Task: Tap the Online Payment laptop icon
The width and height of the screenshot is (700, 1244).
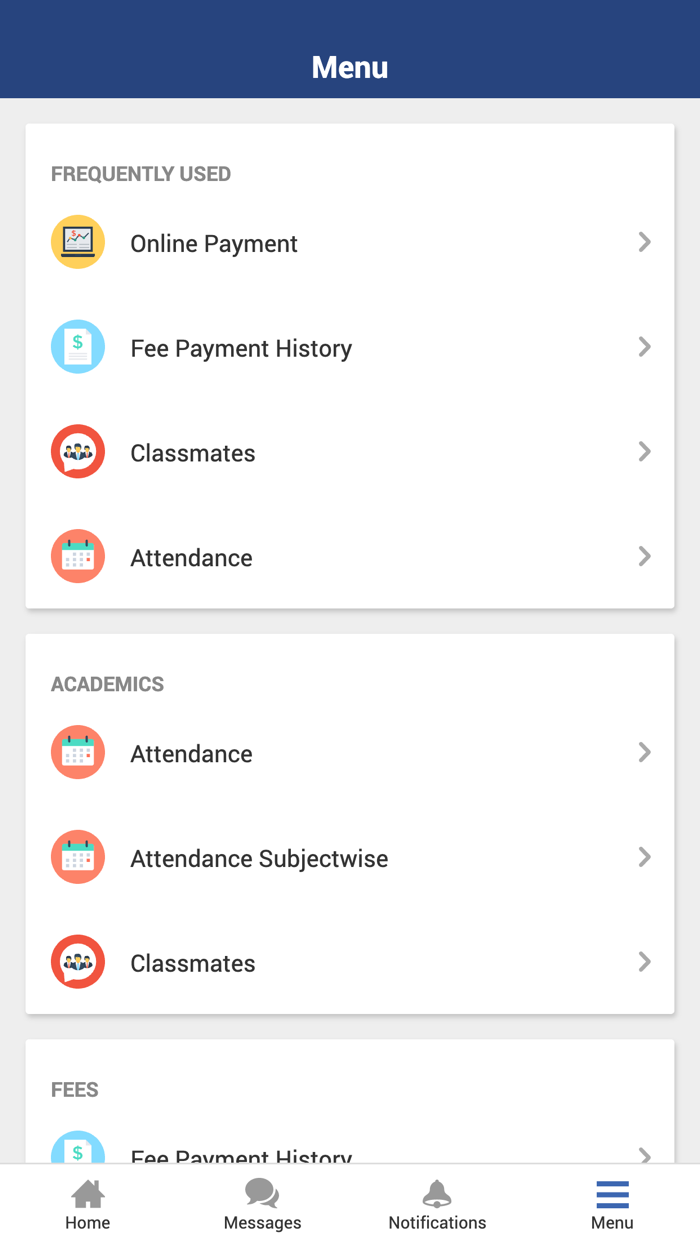Action: [x=78, y=242]
